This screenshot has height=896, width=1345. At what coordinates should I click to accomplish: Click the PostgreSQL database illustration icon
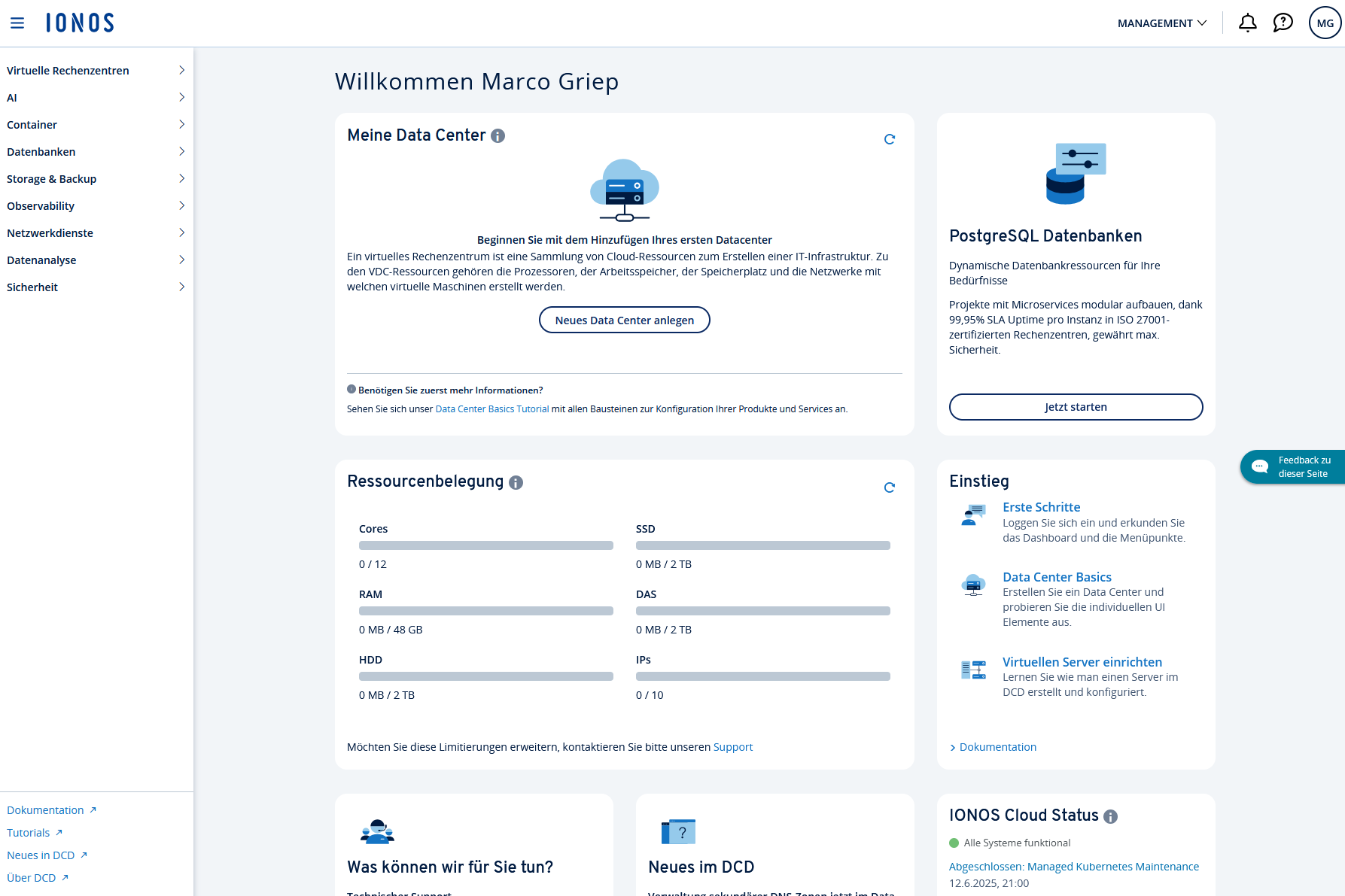point(1076,174)
